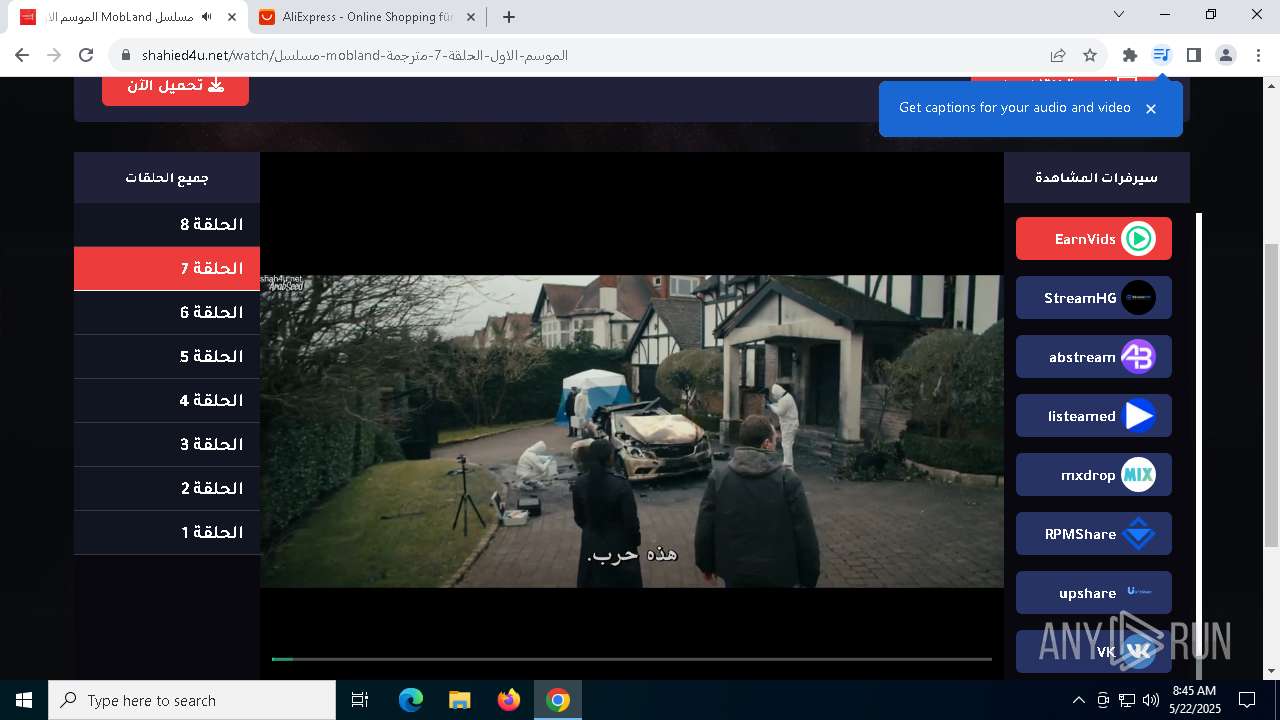Toggle the browser side panel
This screenshot has height=720, width=1280.
pyautogui.click(x=1193, y=55)
